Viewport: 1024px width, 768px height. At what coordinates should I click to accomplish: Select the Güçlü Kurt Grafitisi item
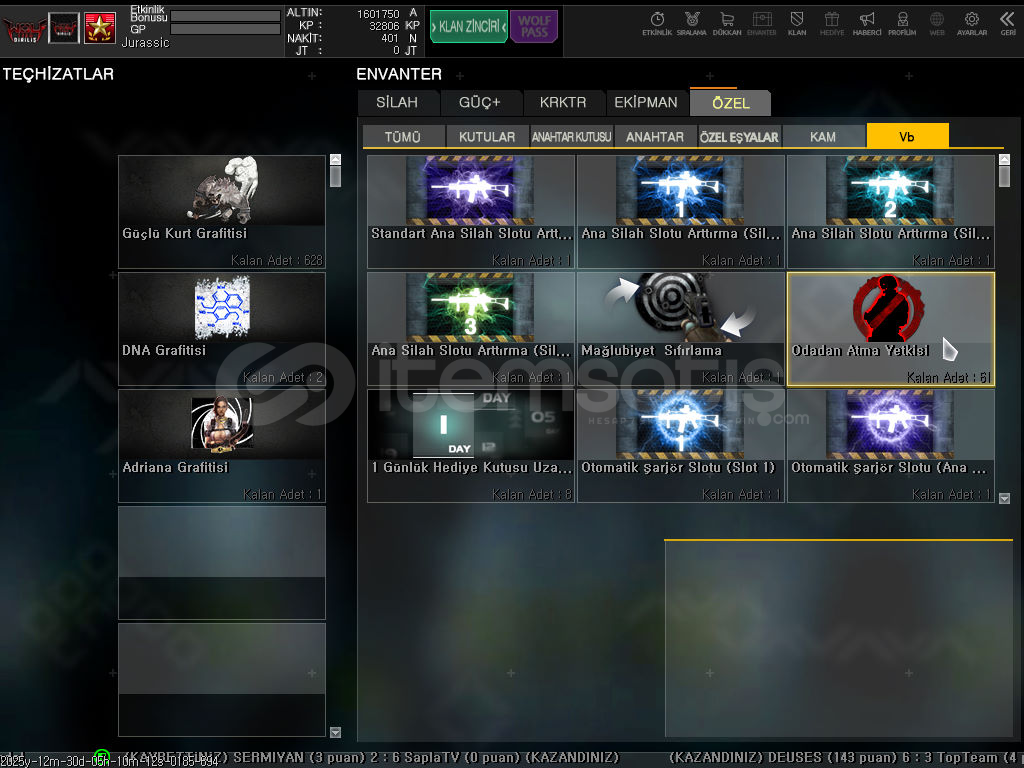click(221, 212)
